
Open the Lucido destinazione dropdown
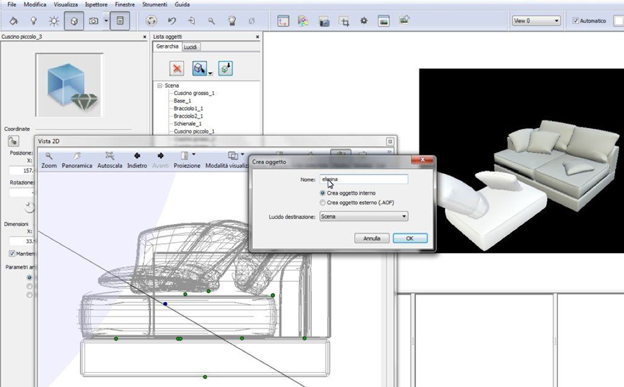pyautogui.click(x=364, y=216)
